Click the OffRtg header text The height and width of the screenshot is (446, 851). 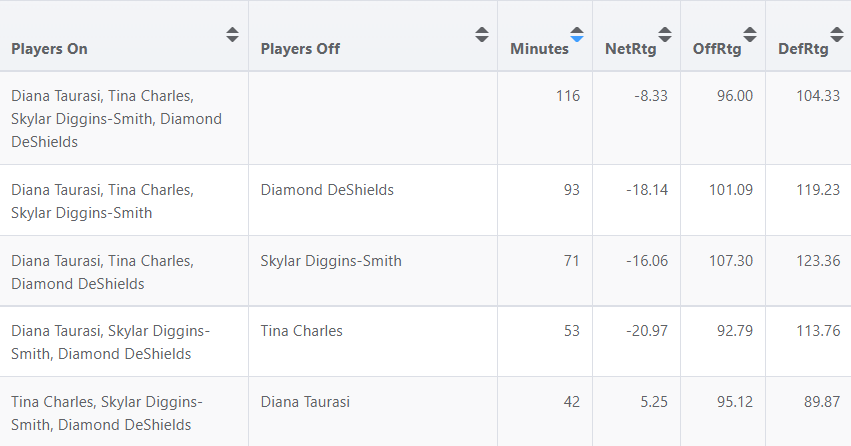[x=717, y=49]
